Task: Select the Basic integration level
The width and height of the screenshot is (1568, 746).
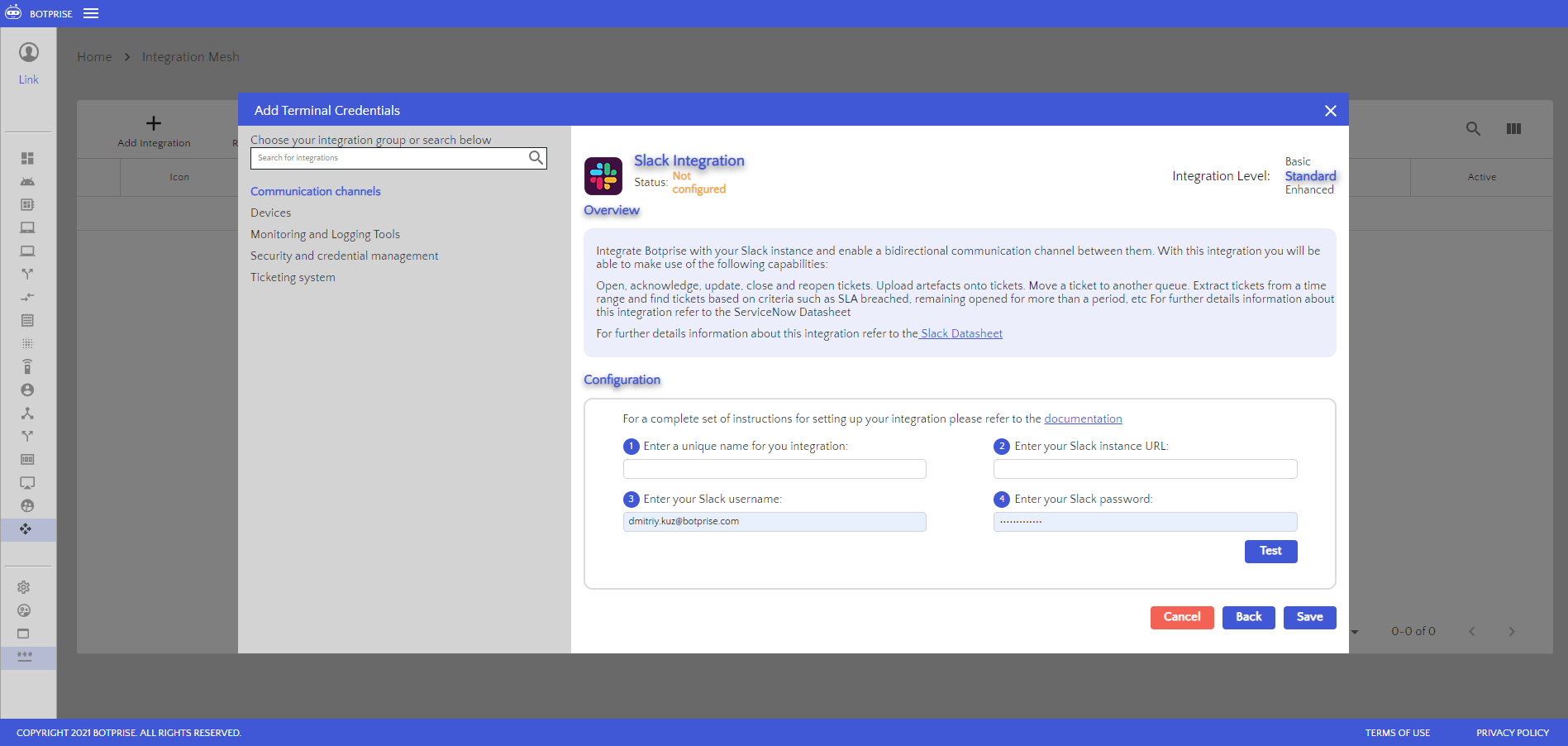Action: coord(1298,161)
